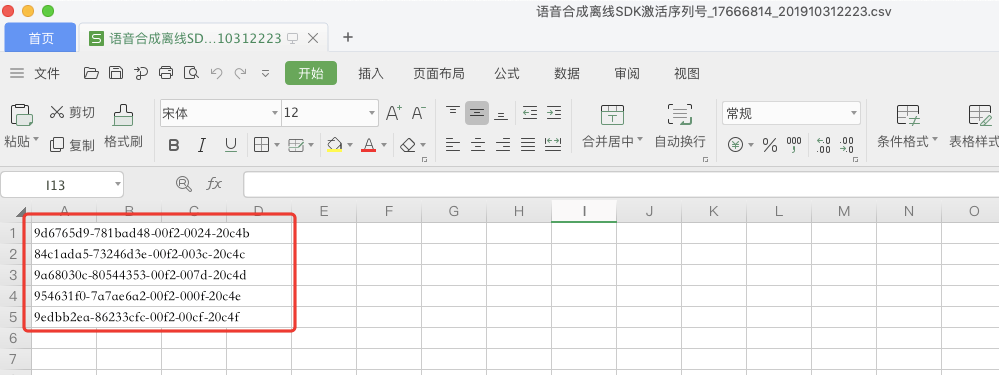Viewport: 999px width, 375px height.
Task: Expand the borders dropdown arrow
Action: click(x=277, y=145)
